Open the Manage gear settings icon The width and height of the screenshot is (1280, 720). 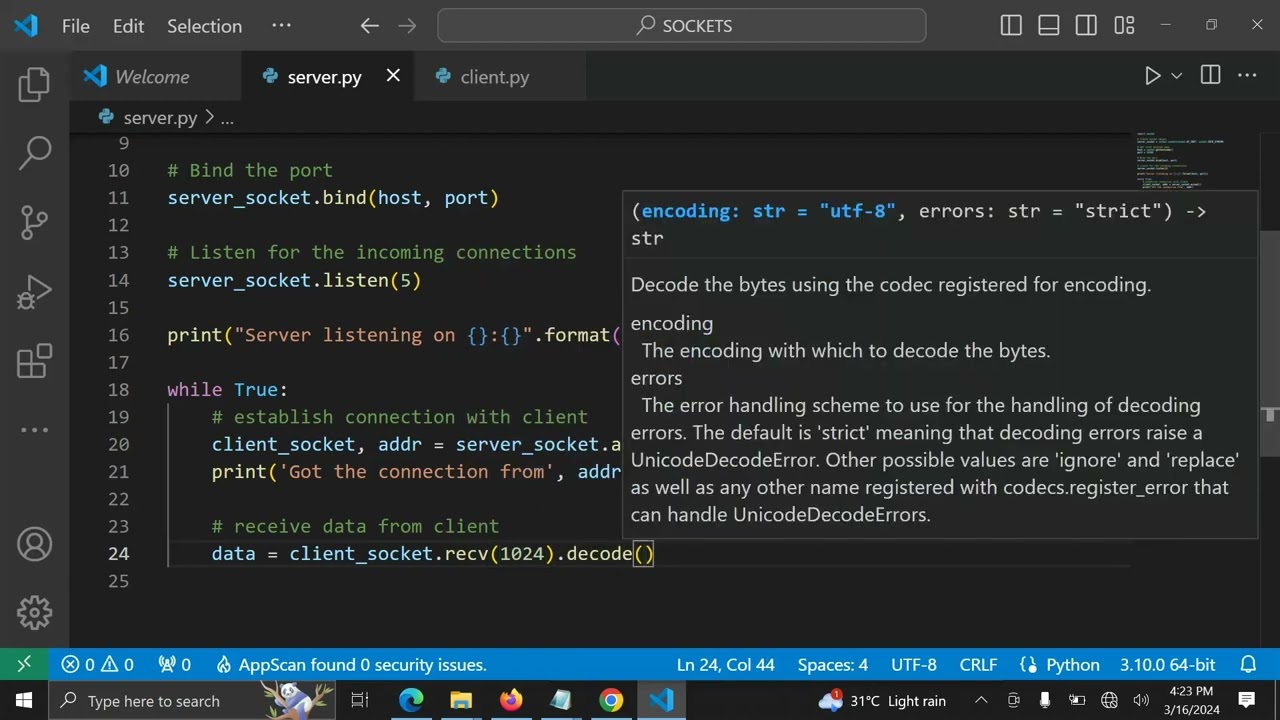pyautogui.click(x=34, y=612)
